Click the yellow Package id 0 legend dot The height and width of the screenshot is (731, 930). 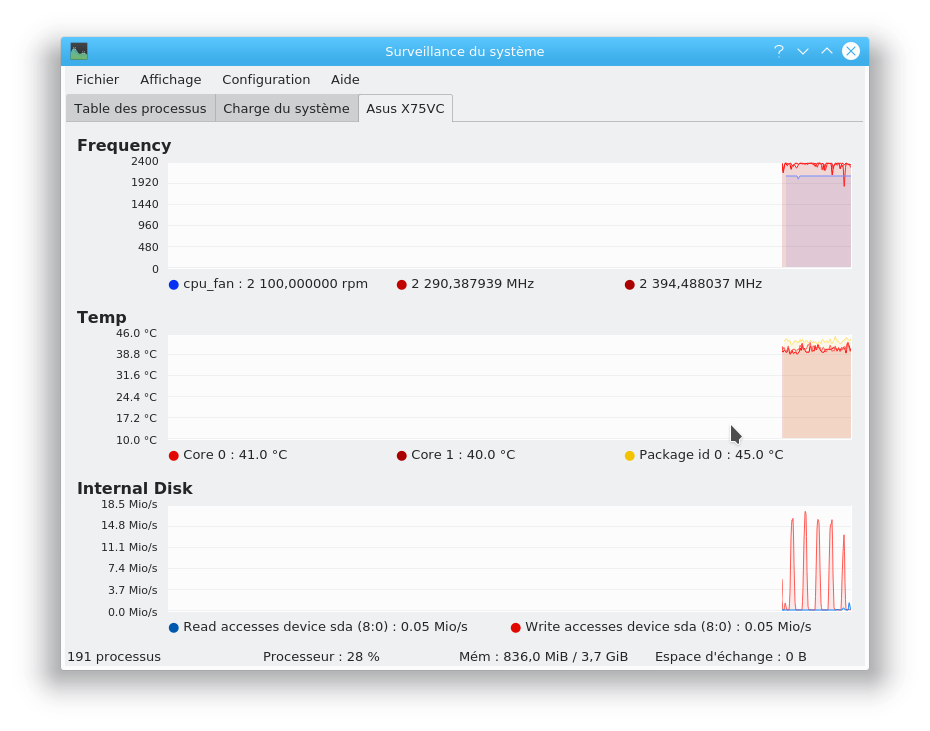(630, 456)
